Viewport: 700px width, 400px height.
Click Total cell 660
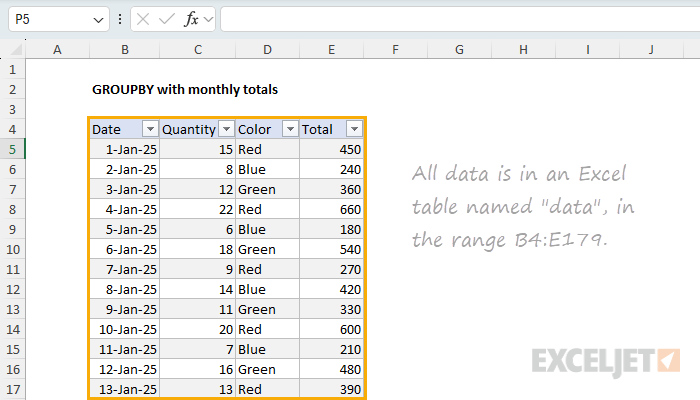331,209
